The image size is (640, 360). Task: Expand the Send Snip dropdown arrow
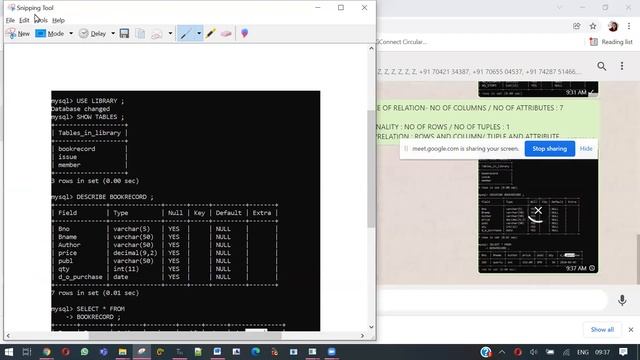tap(170, 33)
